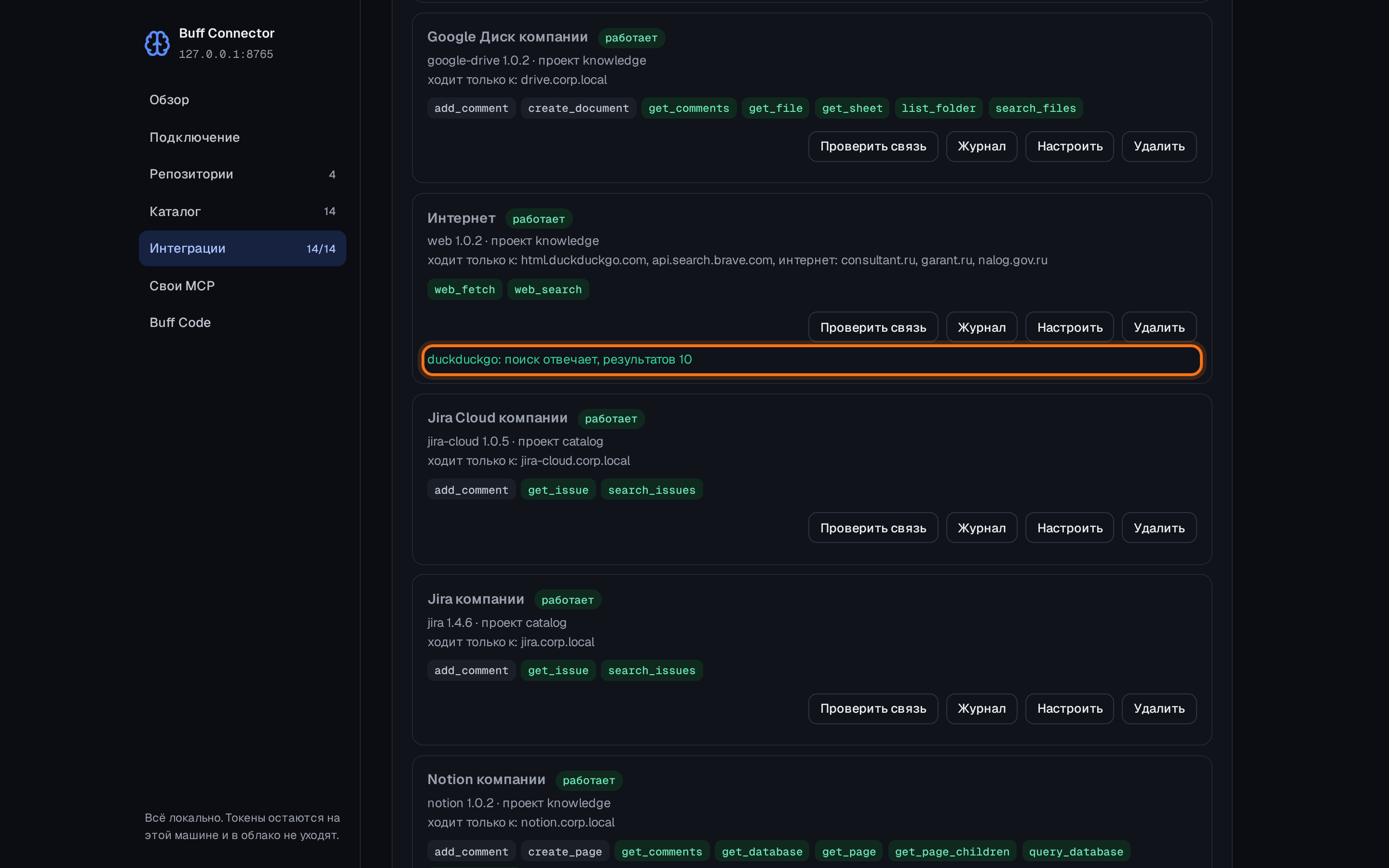
Task: Click Удалить for Google Диск компании
Action: pos(1159,147)
